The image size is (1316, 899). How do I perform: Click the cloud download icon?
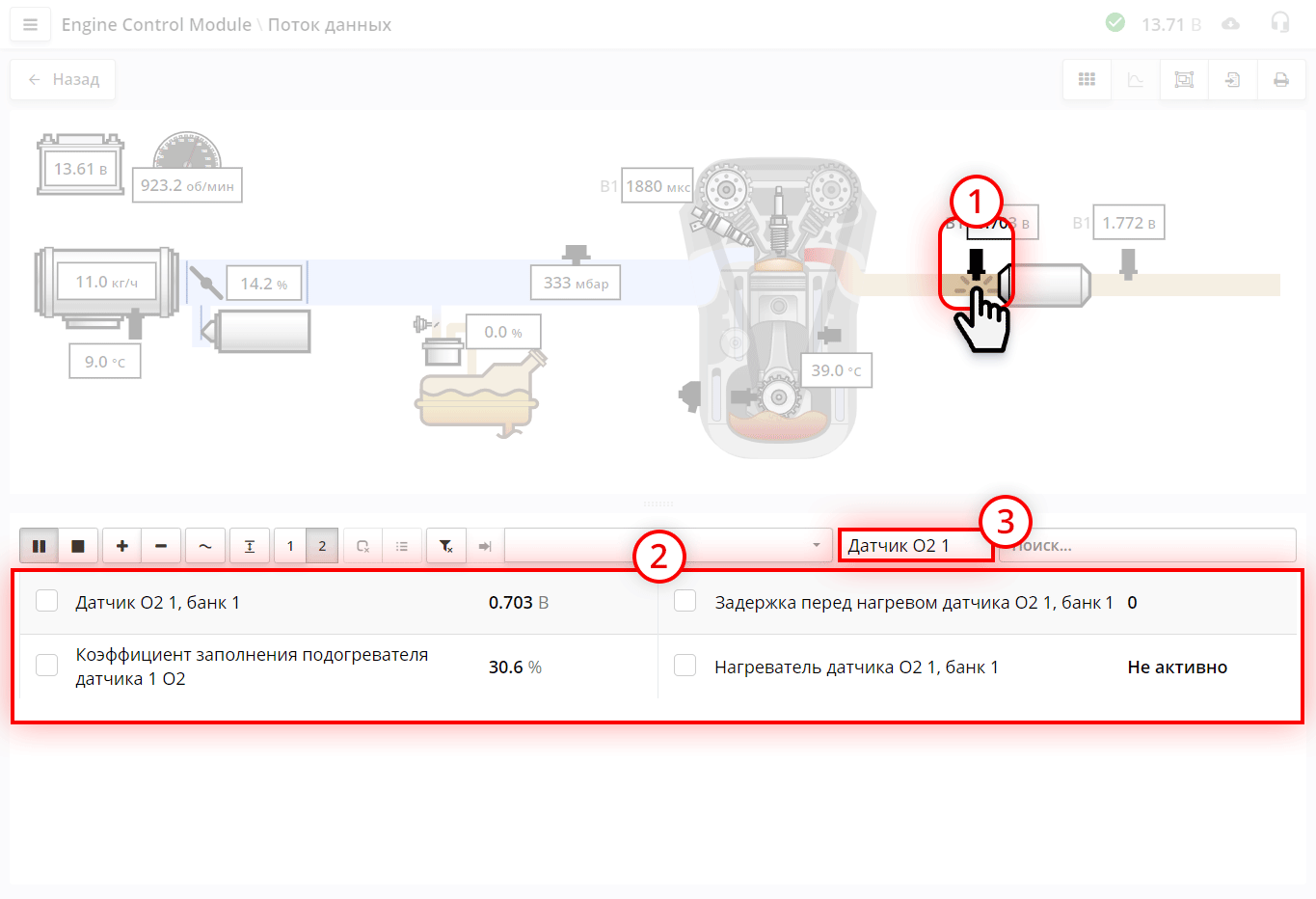(1230, 24)
